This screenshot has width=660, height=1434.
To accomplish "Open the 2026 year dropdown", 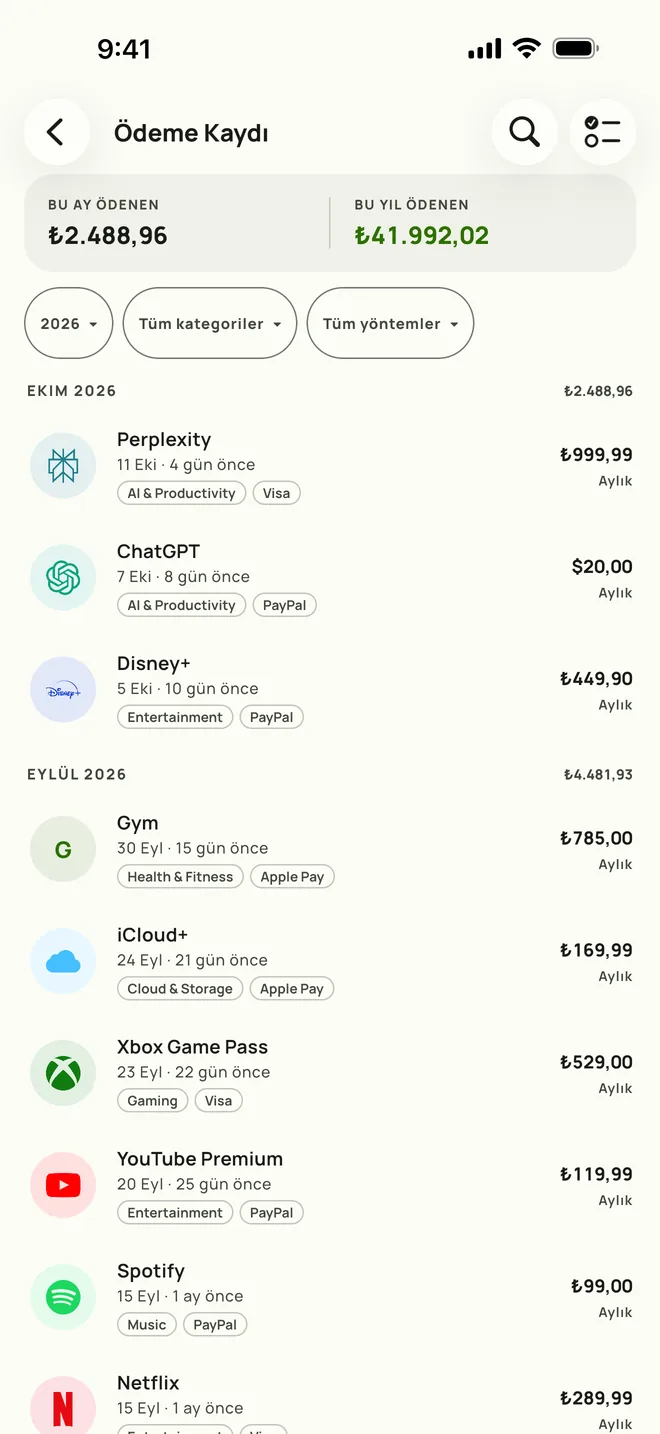I will tap(68, 323).
